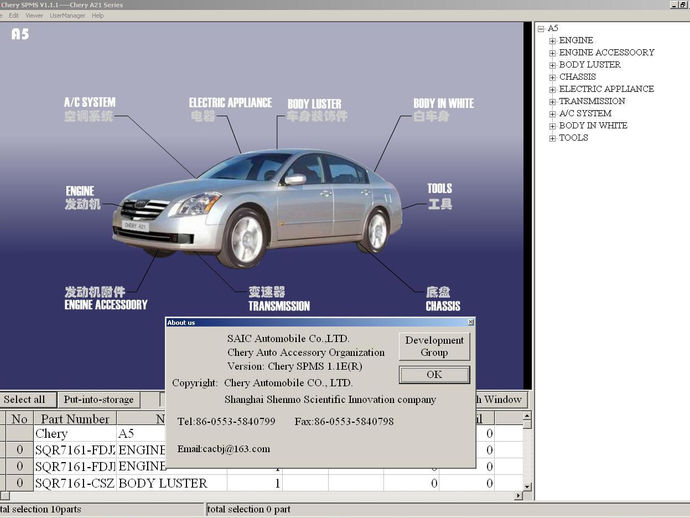Select ELECTRIC APPLIANCE in the parts tree
The height and width of the screenshot is (518, 690).
click(606, 89)
